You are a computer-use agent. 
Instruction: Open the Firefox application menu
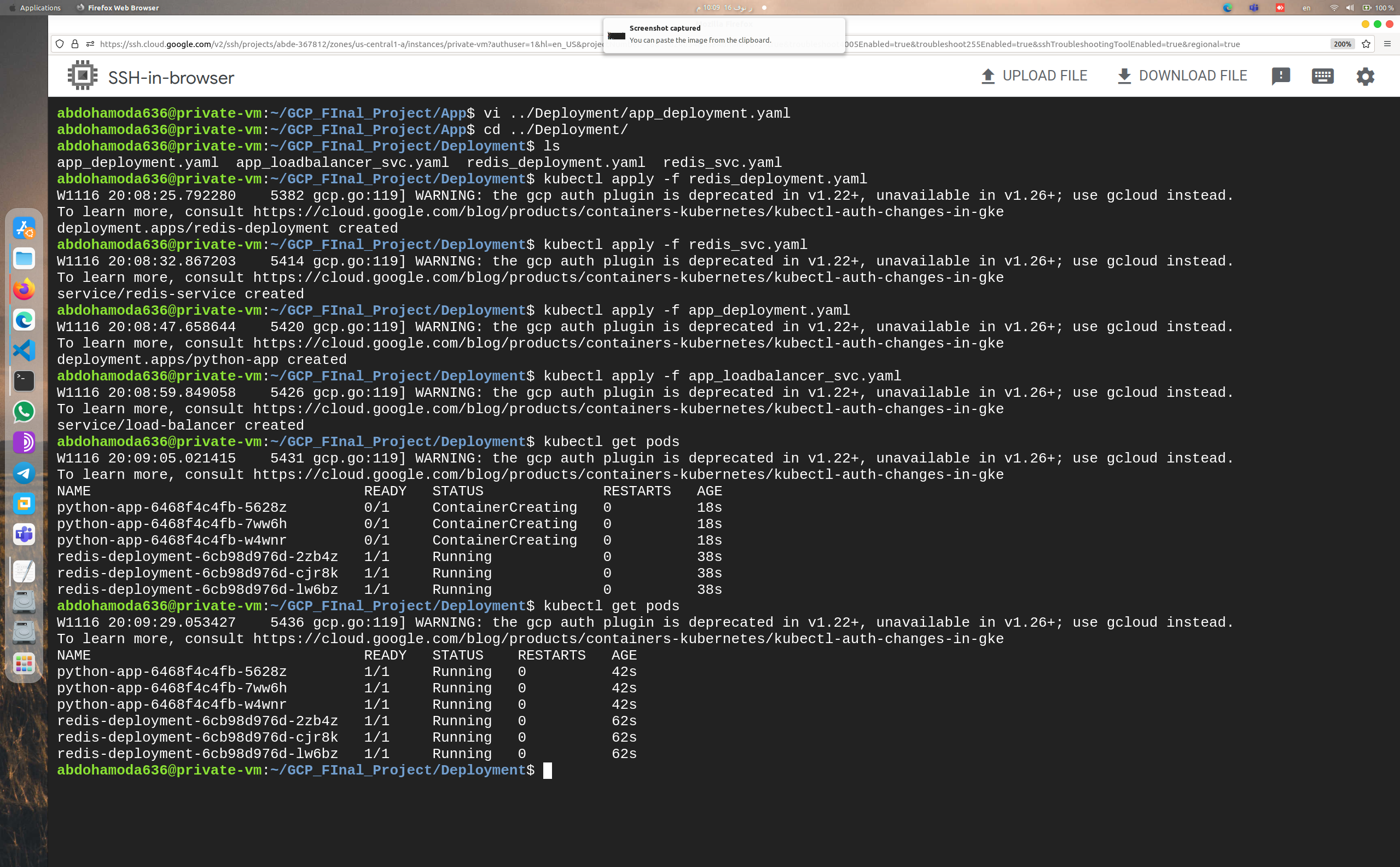(x=1387, y=44)
